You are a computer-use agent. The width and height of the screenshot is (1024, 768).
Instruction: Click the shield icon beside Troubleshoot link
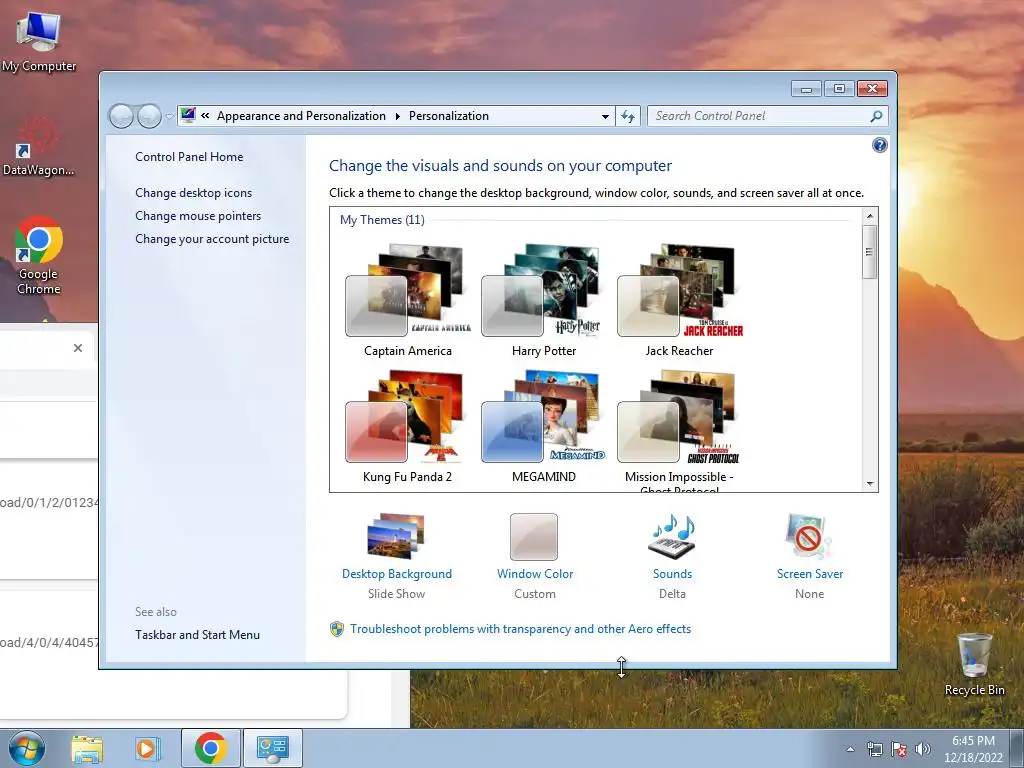[337, 629]
